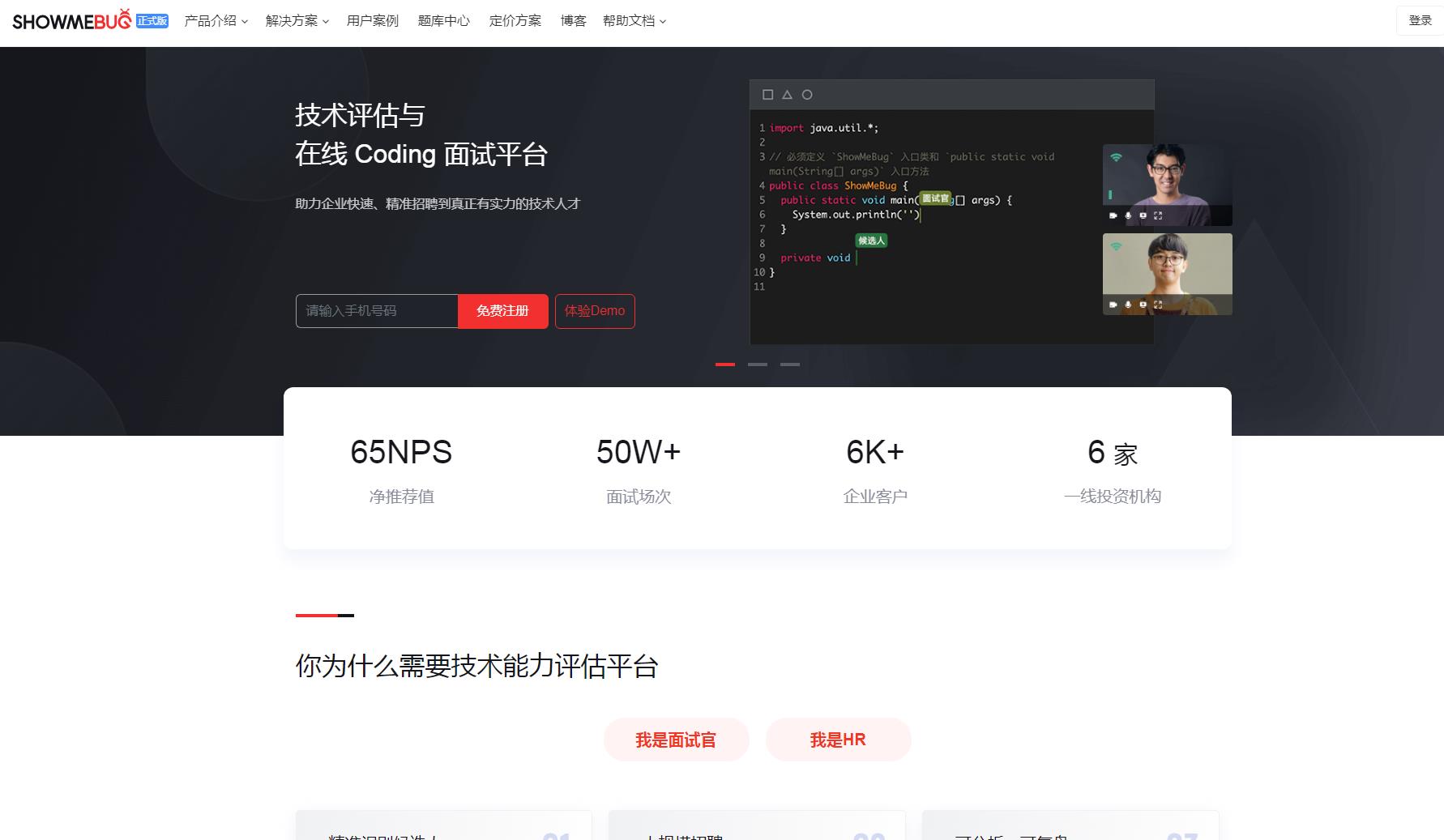Viewport: 1444px width, 840px height.
Task: Click the 你为什么需要技术能力评估平台 heading
Action: pyautogui.click(x=477, y=667)
